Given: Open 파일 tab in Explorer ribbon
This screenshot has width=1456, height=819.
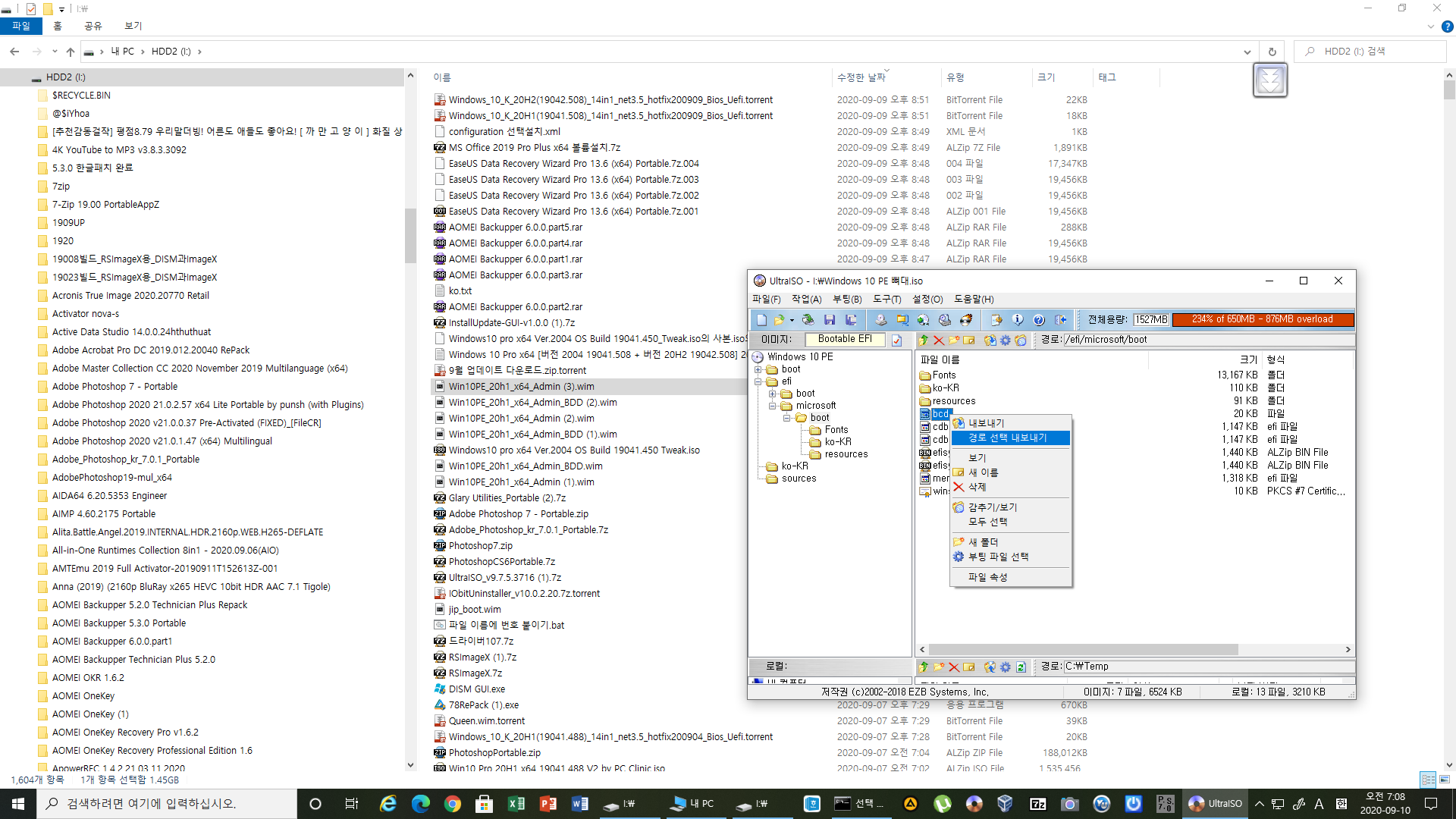Looking at the screenshot, I should click(21, 26).
